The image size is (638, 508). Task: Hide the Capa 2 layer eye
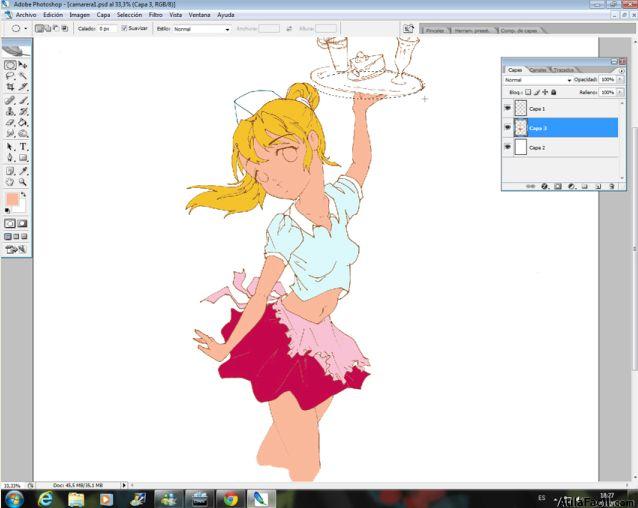click(507, 147)
